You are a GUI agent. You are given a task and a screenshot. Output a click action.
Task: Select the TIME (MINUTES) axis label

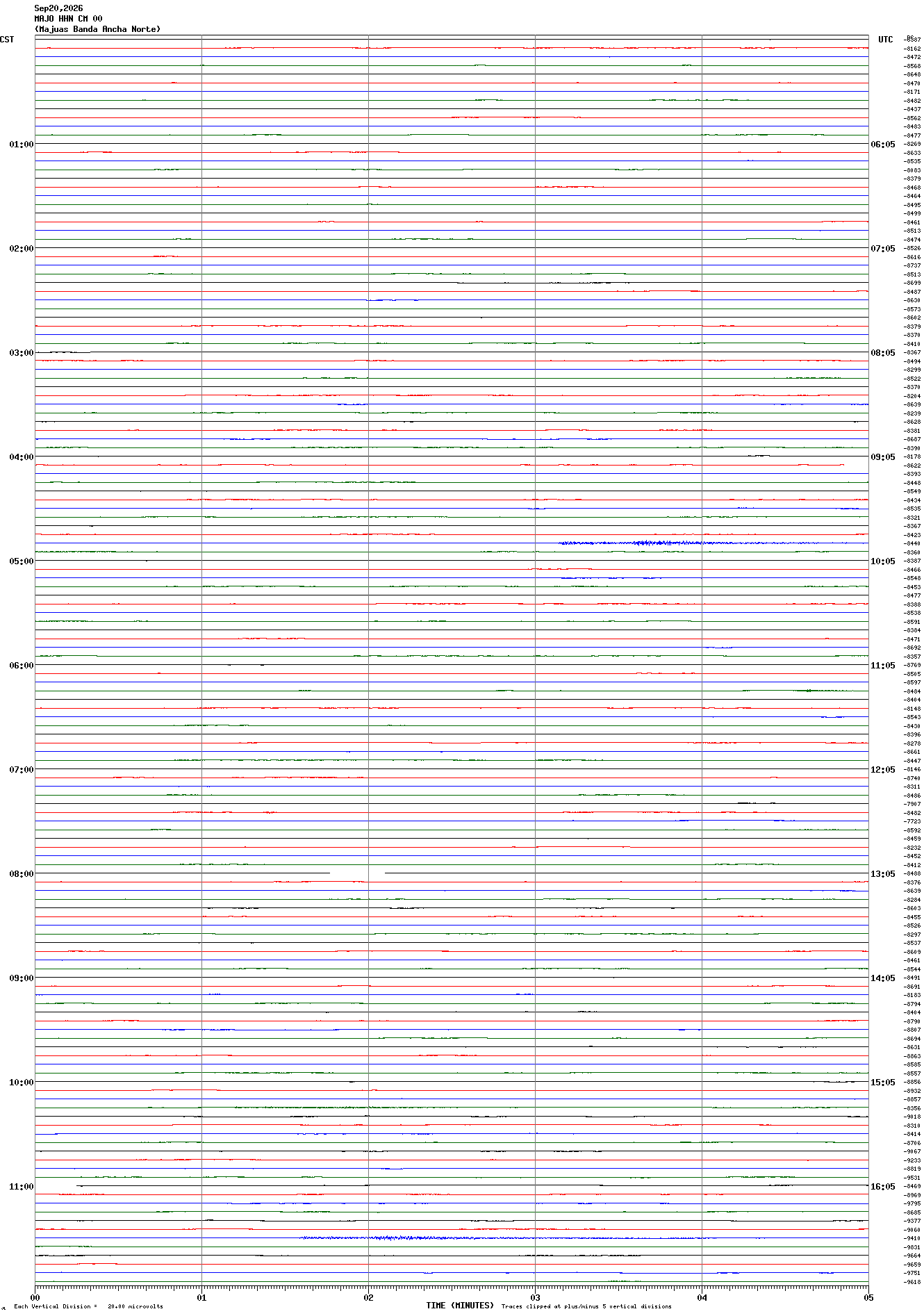pyautogui.click(x=460, y=1306)
